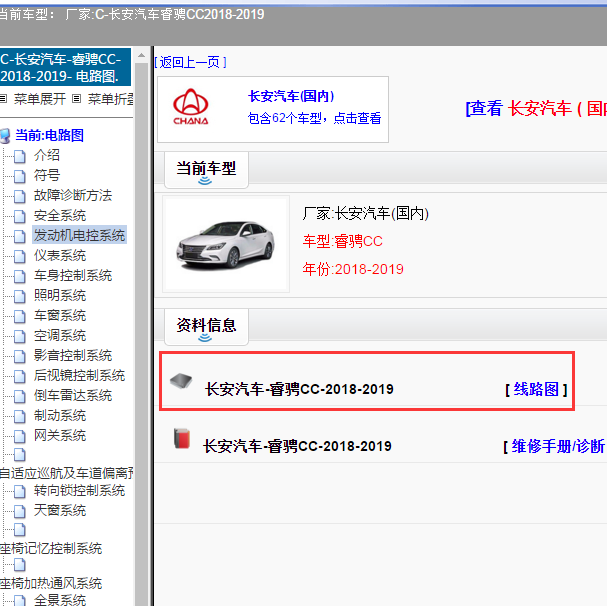Click the page icon beside 故障诊断方法

click(x=19, y=196)
